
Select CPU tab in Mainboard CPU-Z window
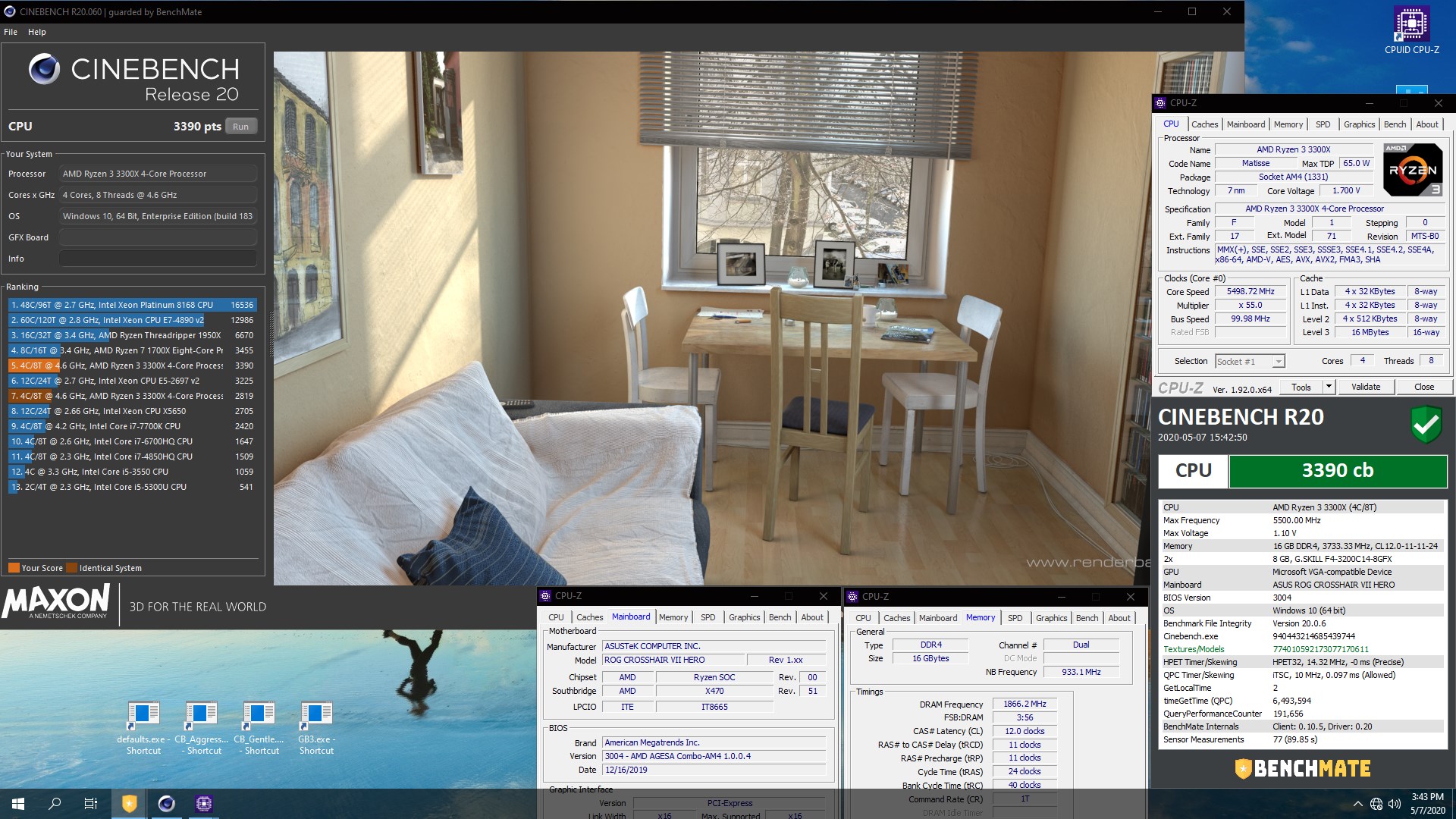tap(556, 617)
